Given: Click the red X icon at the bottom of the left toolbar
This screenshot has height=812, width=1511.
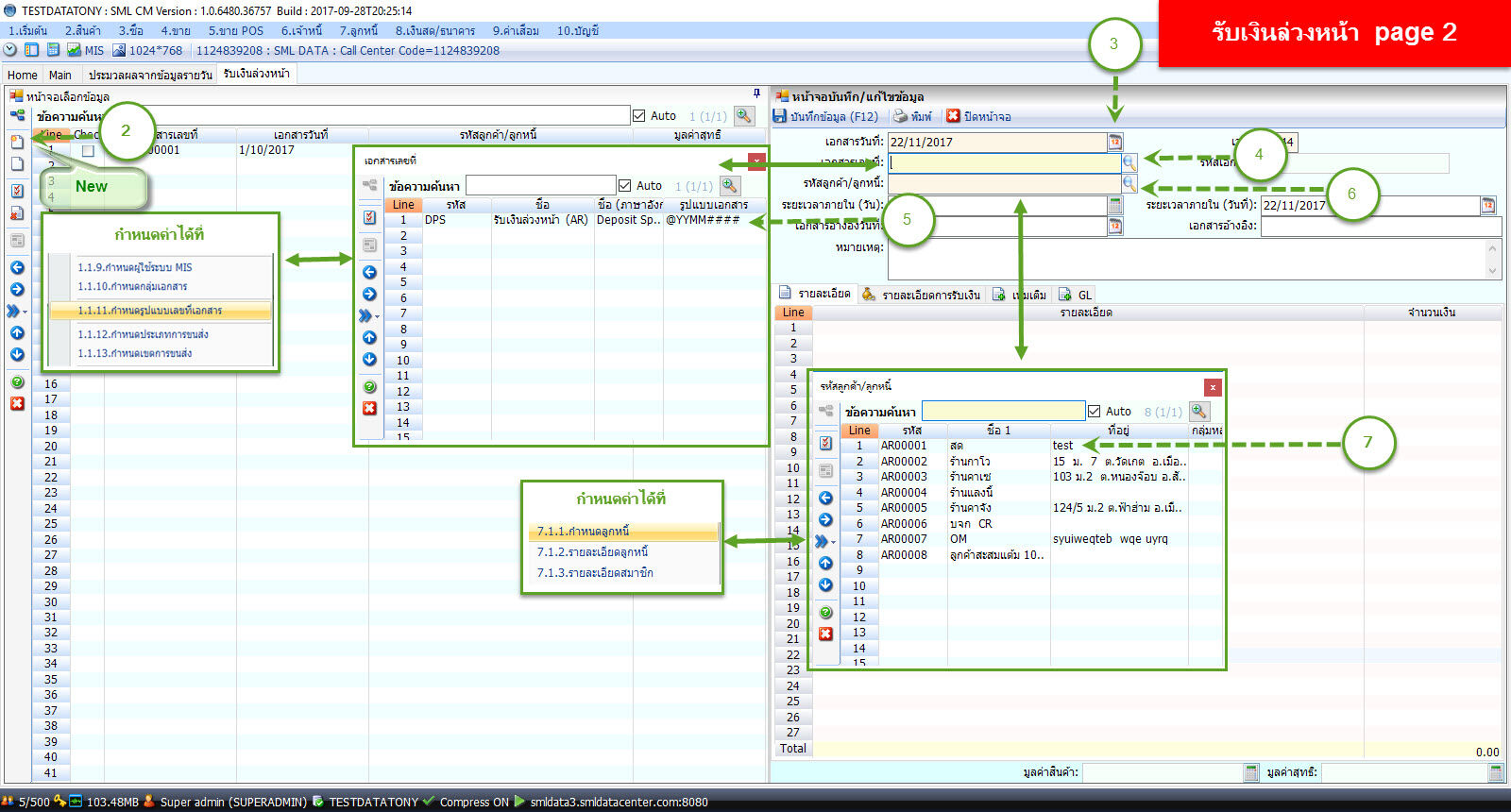Looking at the screenshot, I should [17, 403].
